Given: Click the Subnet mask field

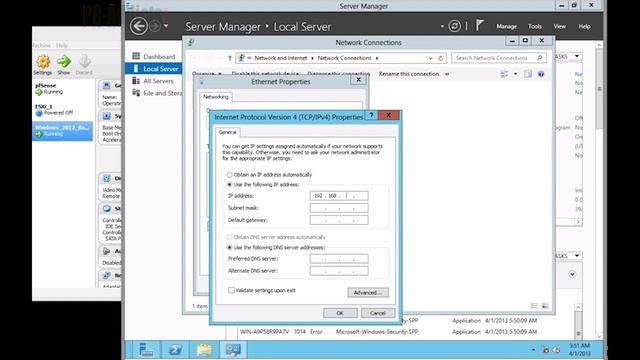Looking at the screenshot, I should tap(339, 208).
